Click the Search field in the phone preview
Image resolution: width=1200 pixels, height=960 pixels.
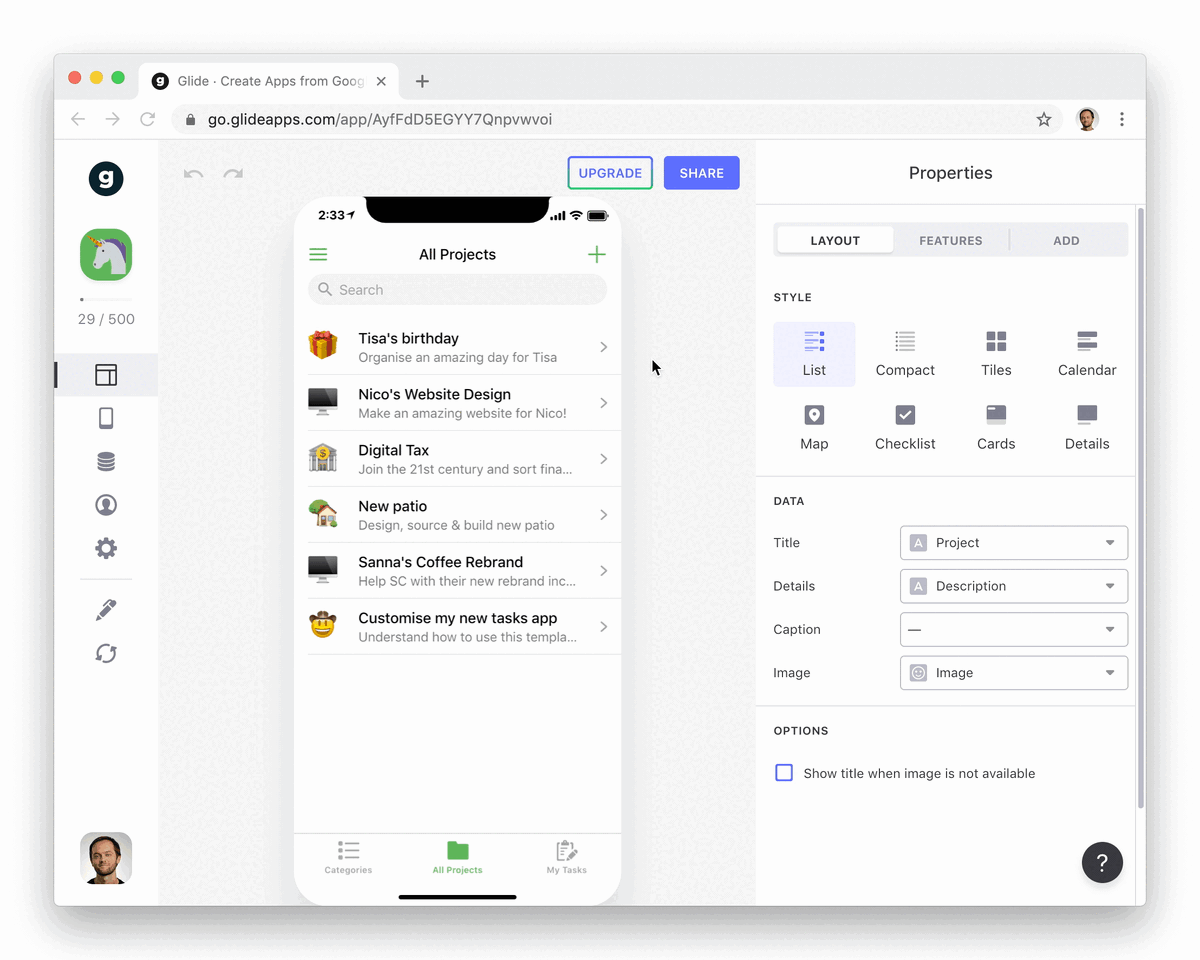(x=457, y=290)
